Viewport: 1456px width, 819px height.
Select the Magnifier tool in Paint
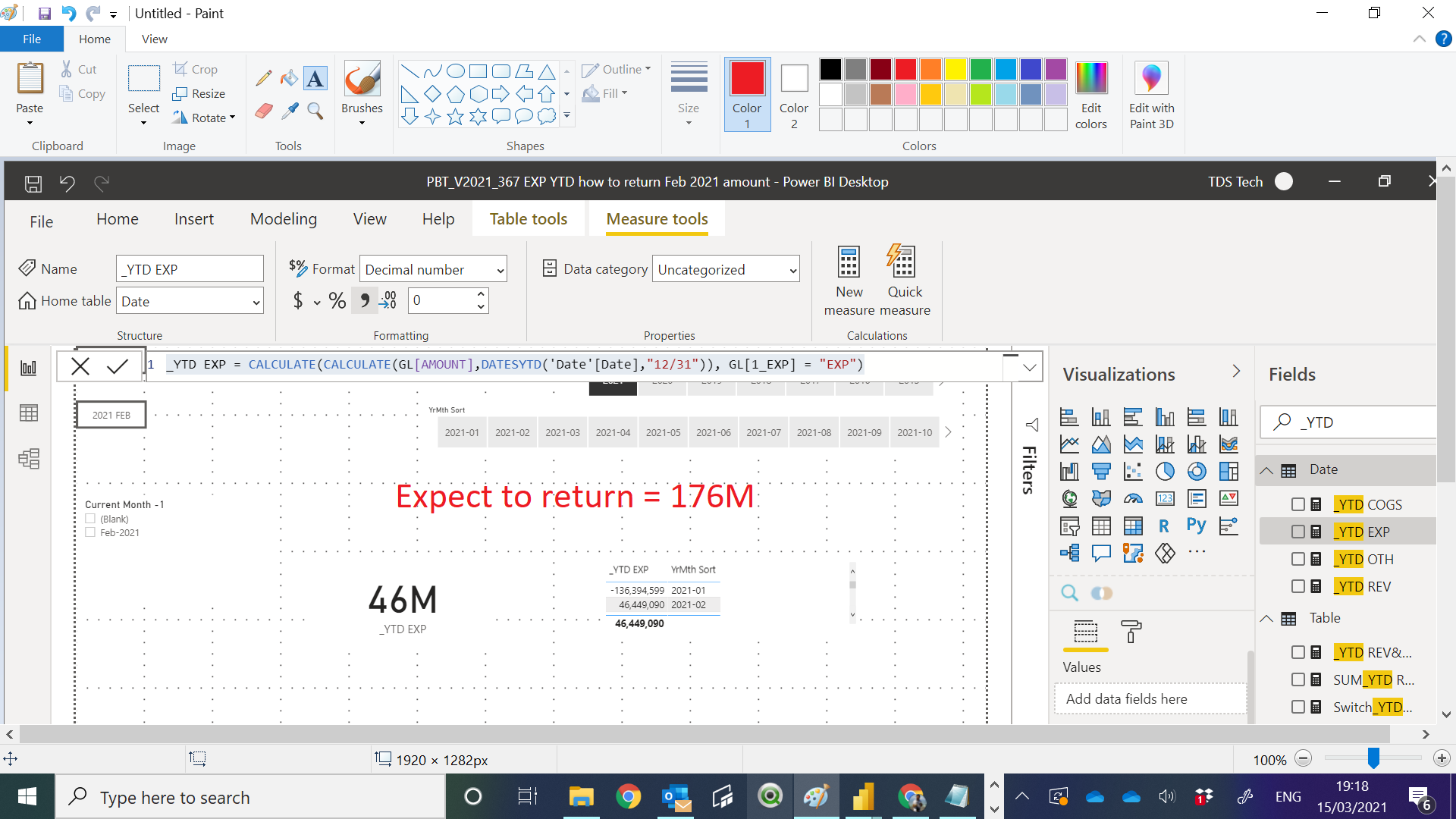click(x=315, y=111)
